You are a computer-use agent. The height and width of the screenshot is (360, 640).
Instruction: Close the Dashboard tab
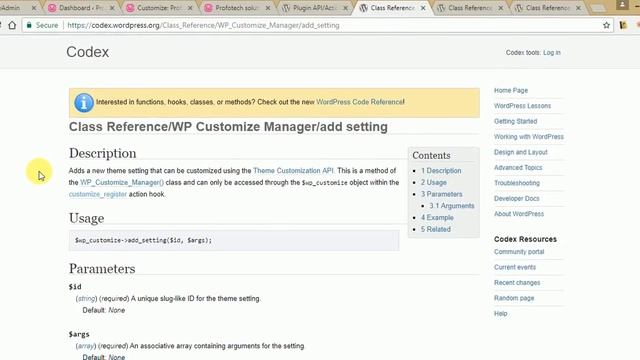click(112, 8)
